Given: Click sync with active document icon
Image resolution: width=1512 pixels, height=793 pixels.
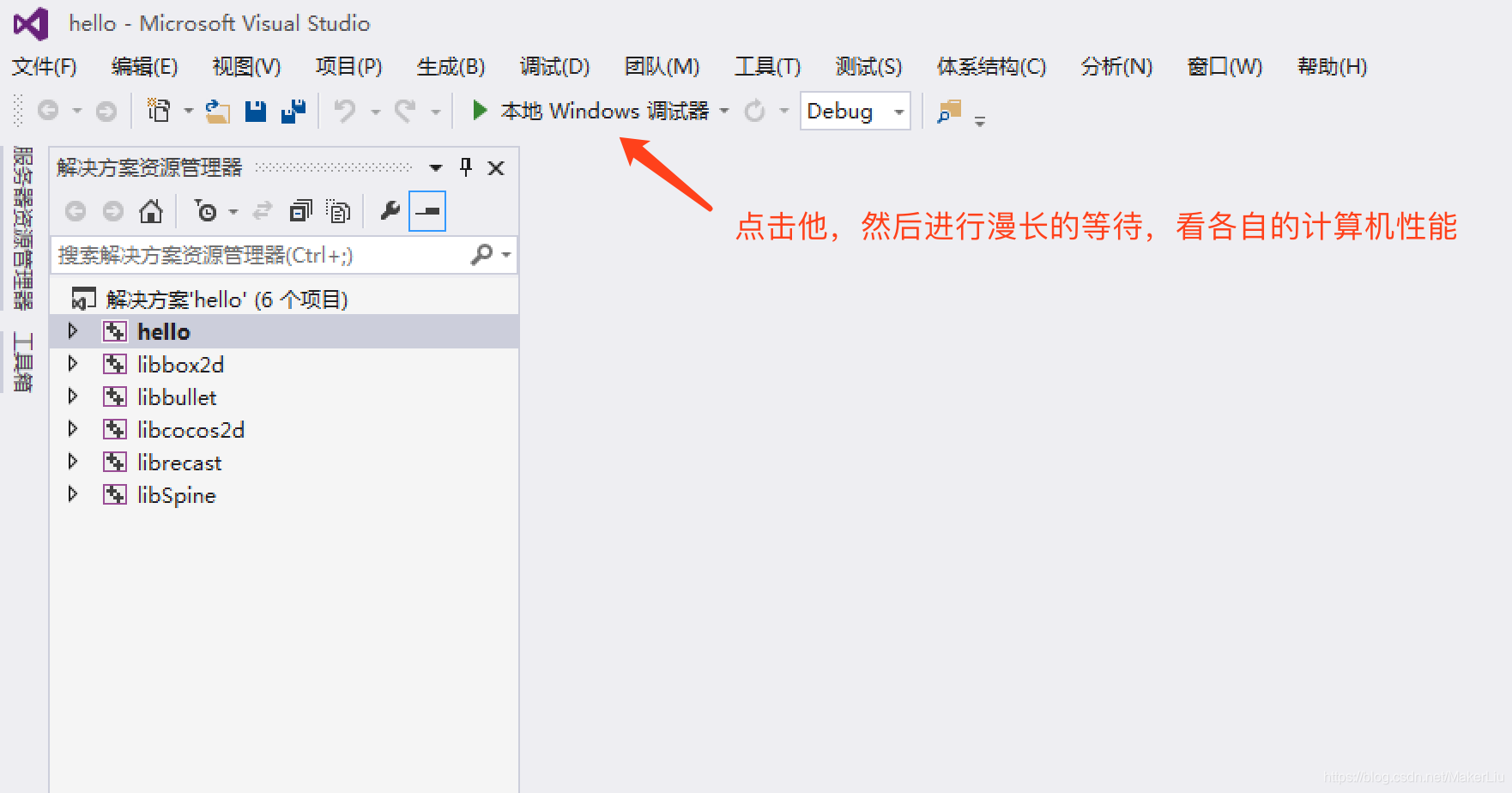Looking at the screenshot, I should point(263,211).
